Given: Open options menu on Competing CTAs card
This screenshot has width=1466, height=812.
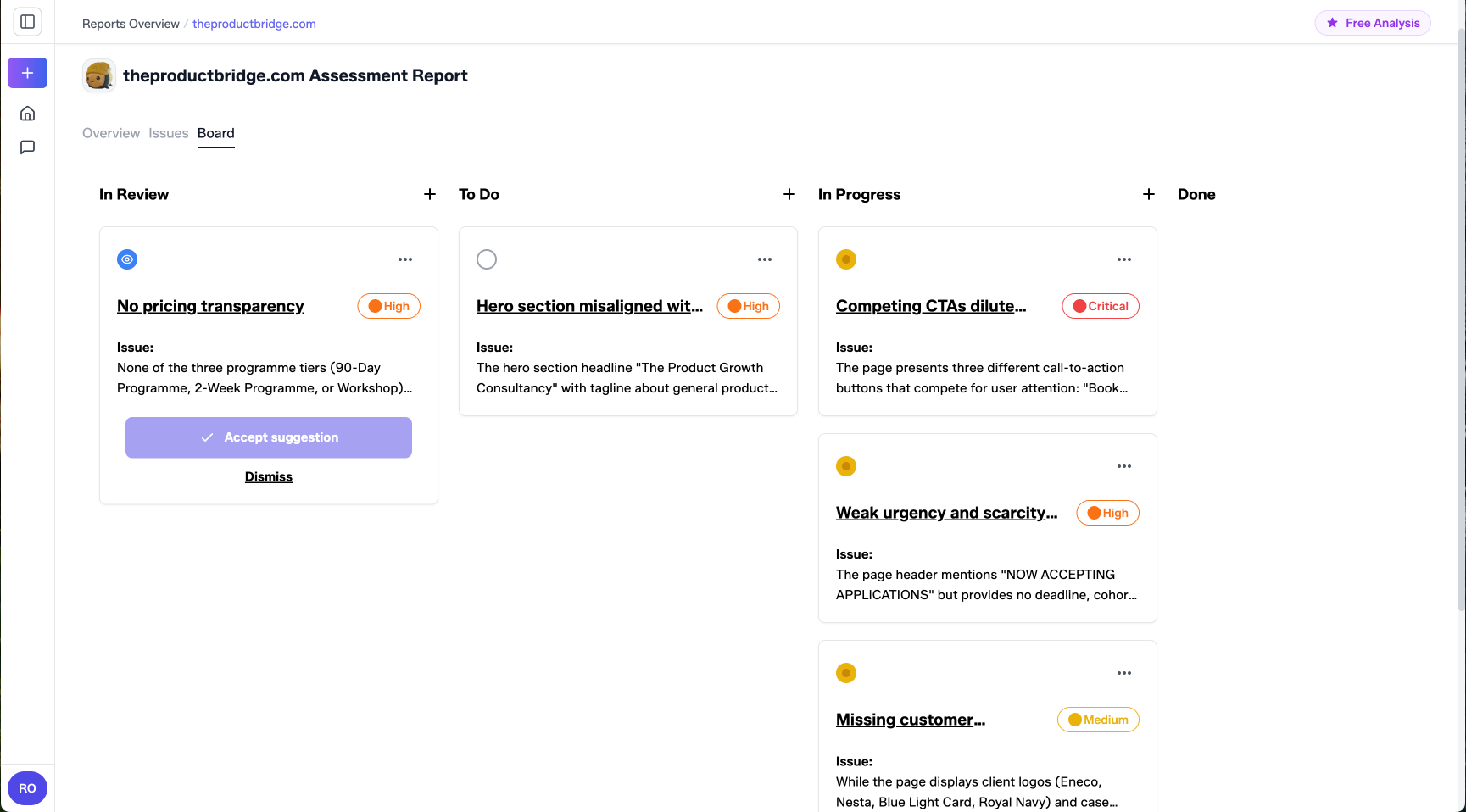Looking at the screenshot, I should pos(1124,259).
